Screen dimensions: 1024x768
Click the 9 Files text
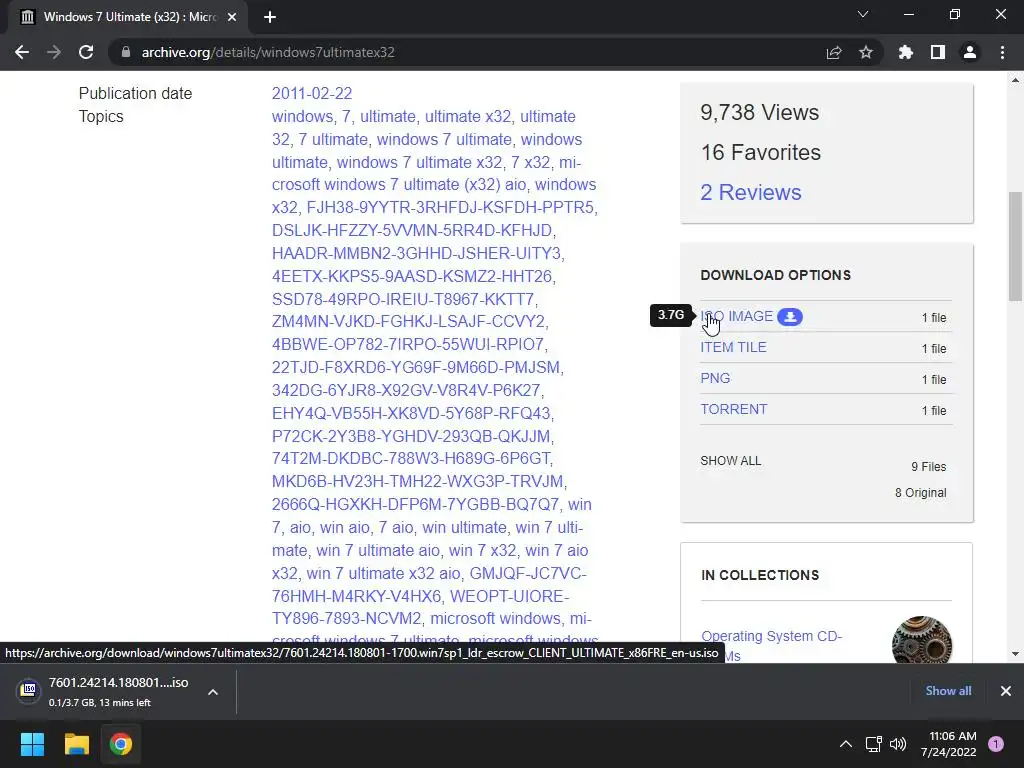[929, 466]
